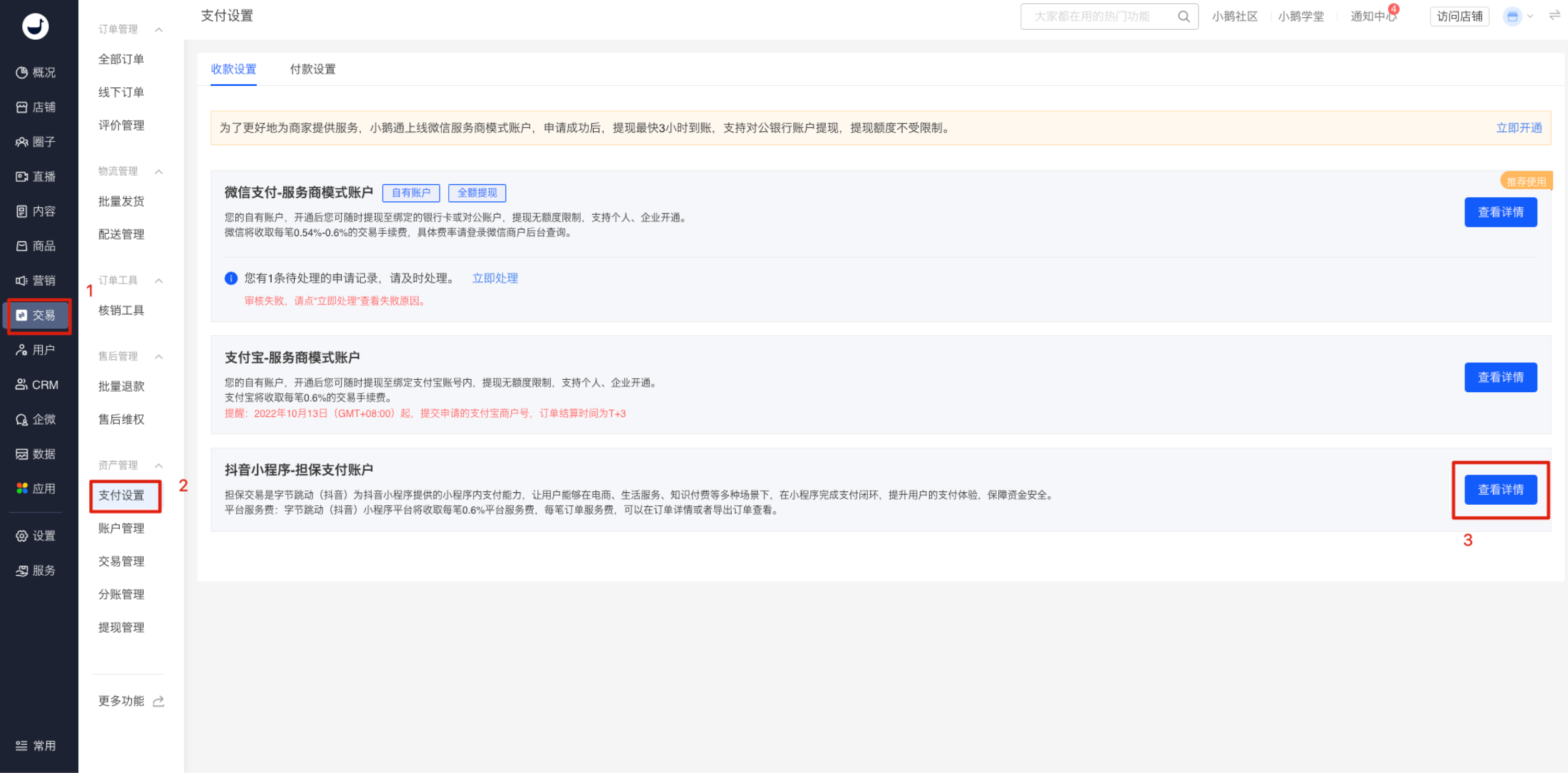The height and width of the screenshot is (773, 1568).
Task: Click the store avatar icon
Action: (1512, 16)
